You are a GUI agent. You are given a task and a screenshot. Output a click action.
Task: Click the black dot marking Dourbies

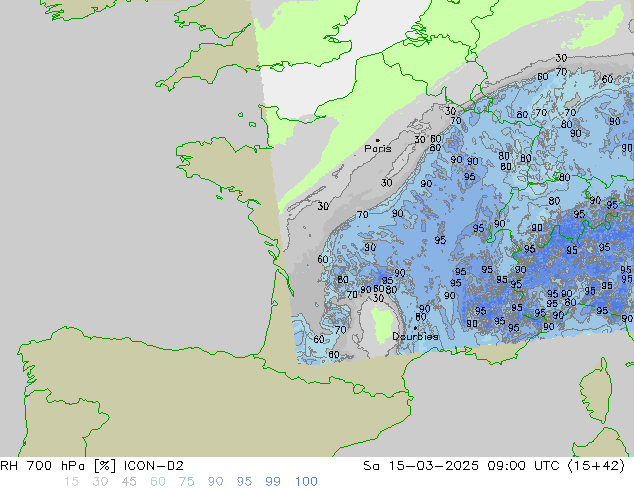point(415,328)
